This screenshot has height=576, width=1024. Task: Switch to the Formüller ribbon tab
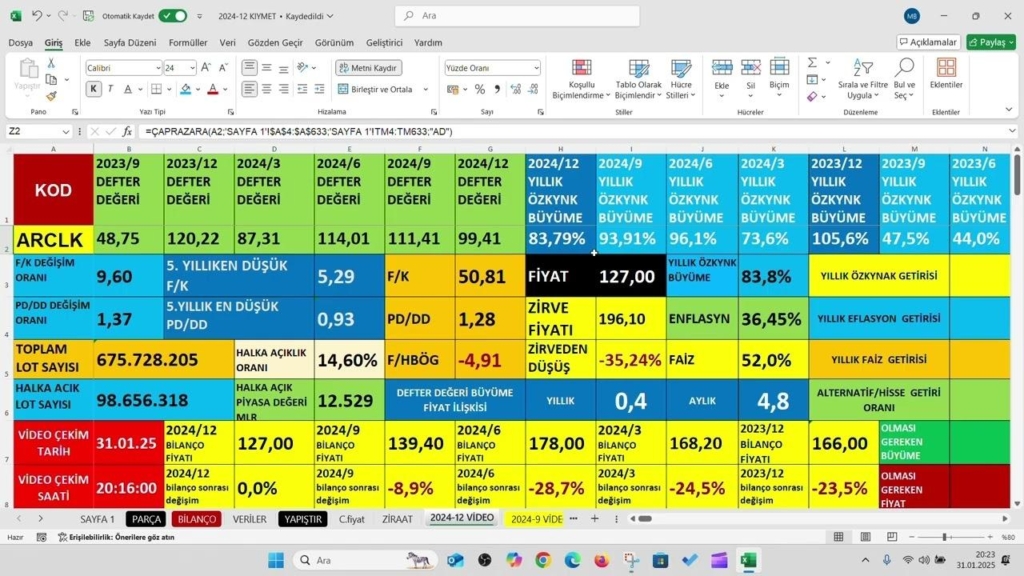click(x=187, y=42)
